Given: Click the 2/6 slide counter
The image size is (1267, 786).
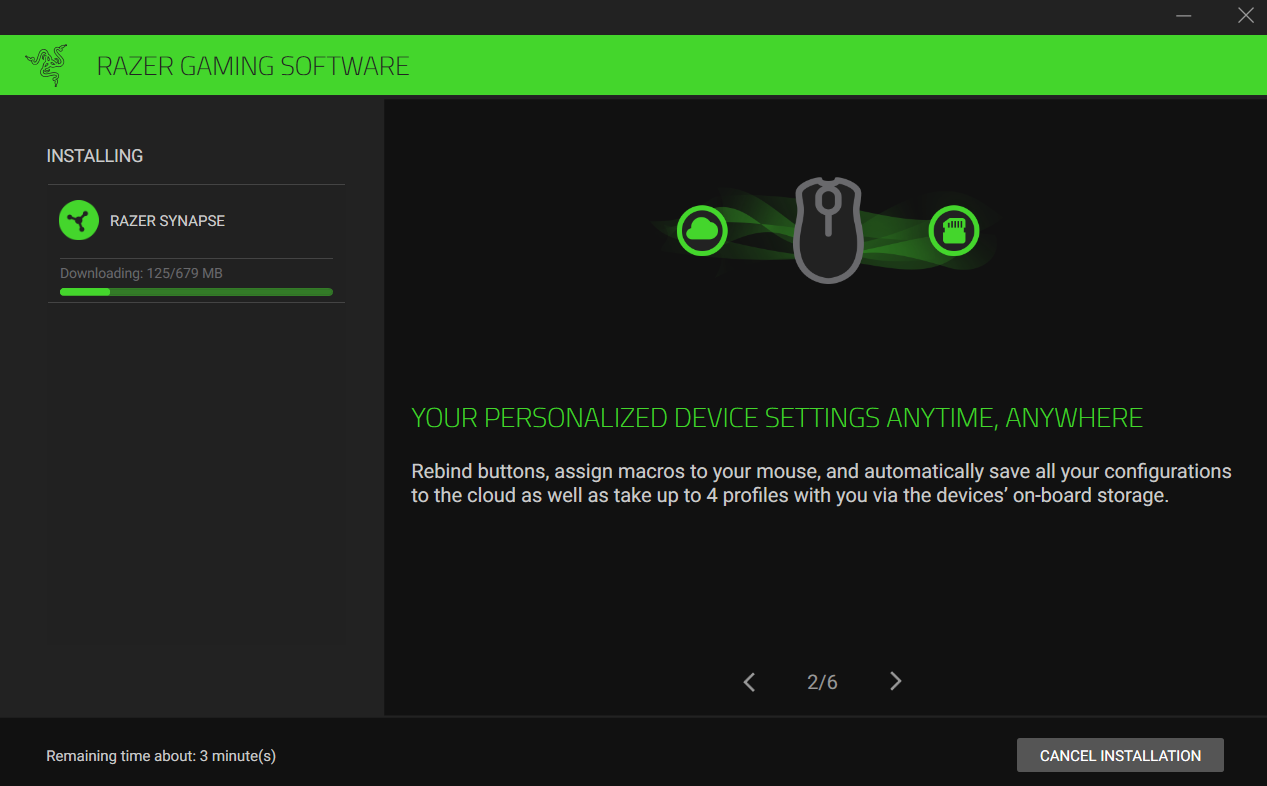Looking at the screenshot, I should 822,682.
